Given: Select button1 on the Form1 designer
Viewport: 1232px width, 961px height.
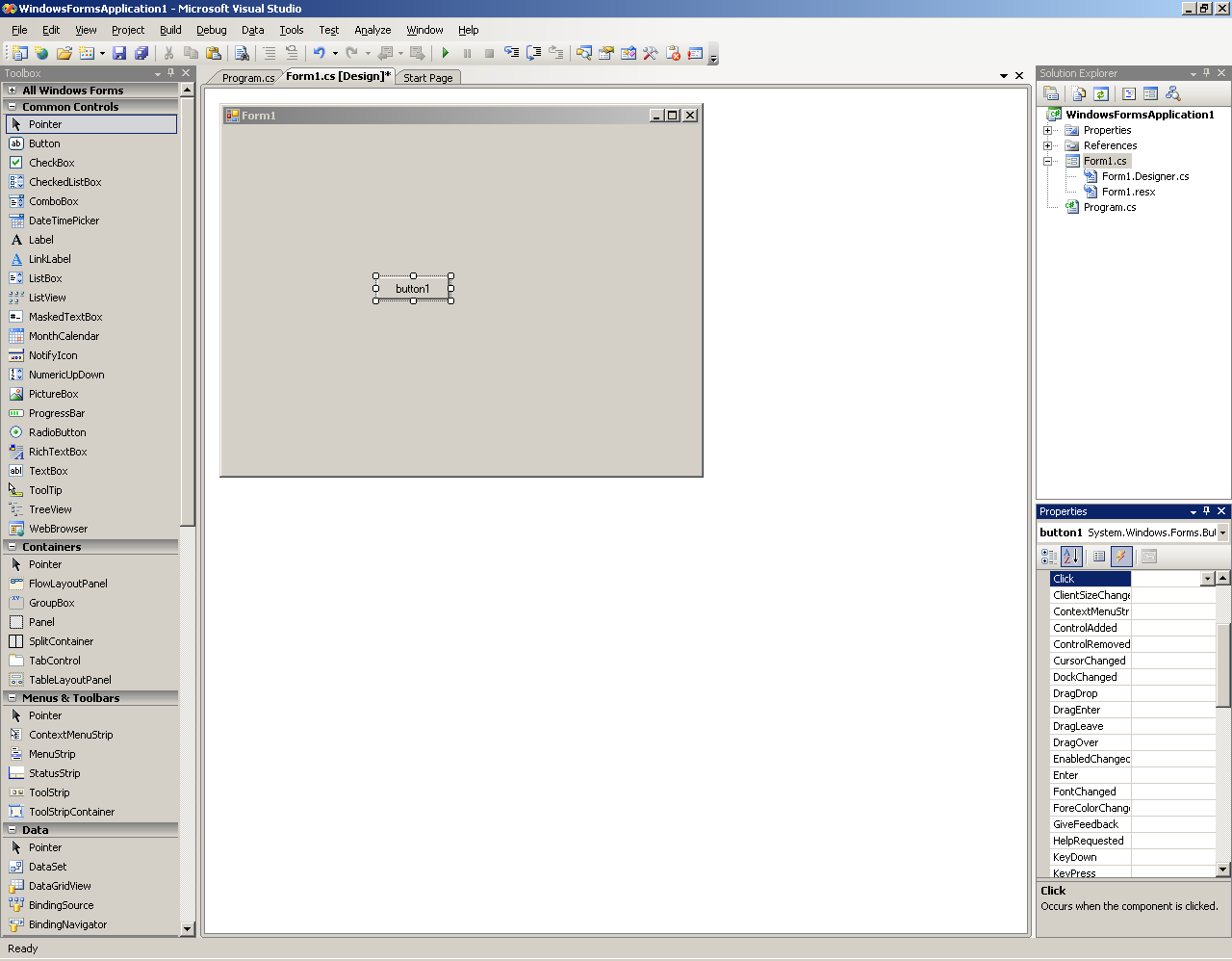Looking at the screenshot, I should pos(413,288).
